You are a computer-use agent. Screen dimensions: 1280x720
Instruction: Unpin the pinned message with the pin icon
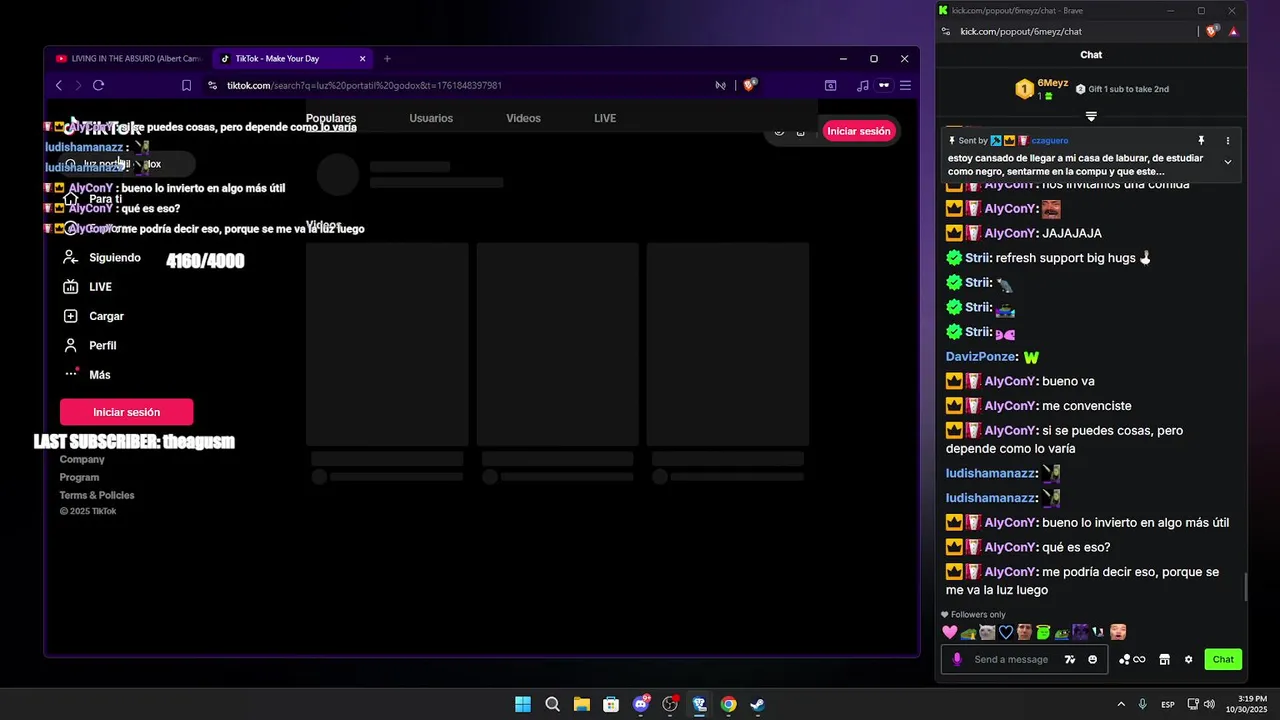pos(1201,141)
